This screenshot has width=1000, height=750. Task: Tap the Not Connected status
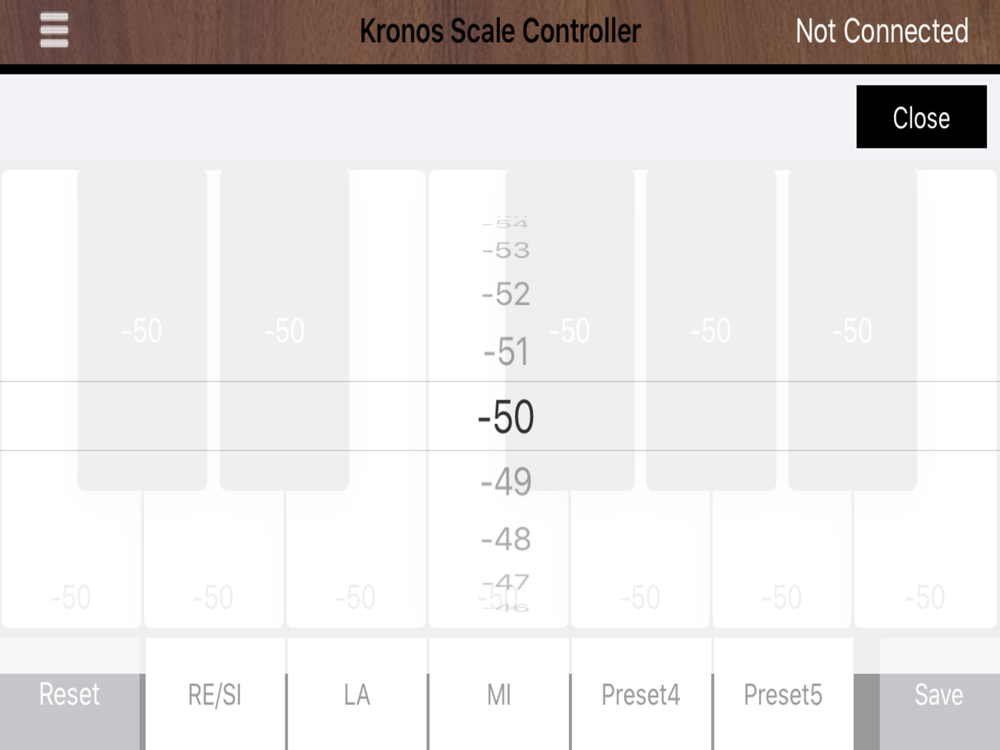click(x=882, y=31)
